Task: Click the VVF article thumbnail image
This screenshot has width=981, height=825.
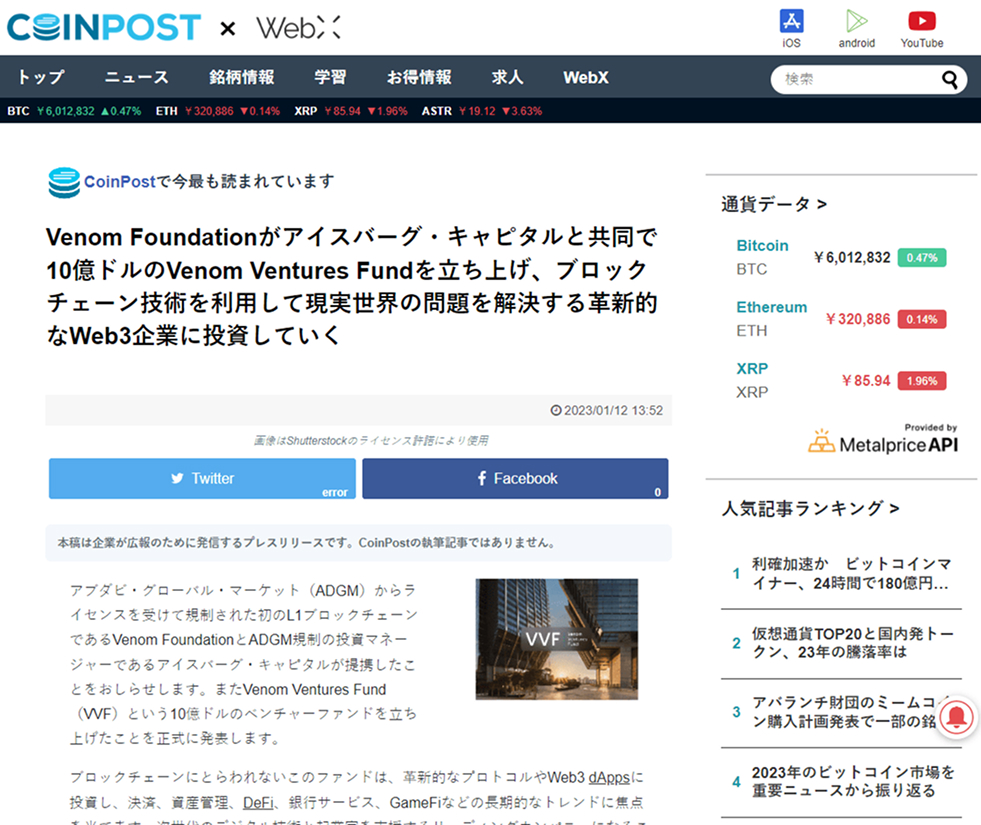Action: 556,639
